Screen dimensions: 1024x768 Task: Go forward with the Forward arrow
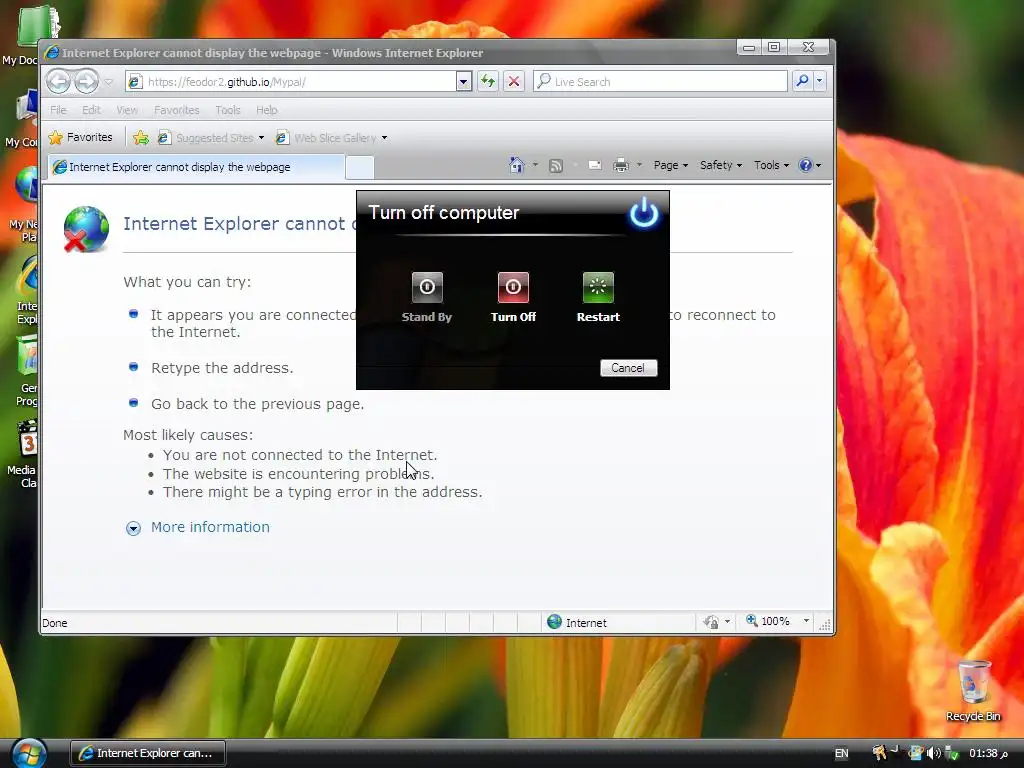coord(86,82)
